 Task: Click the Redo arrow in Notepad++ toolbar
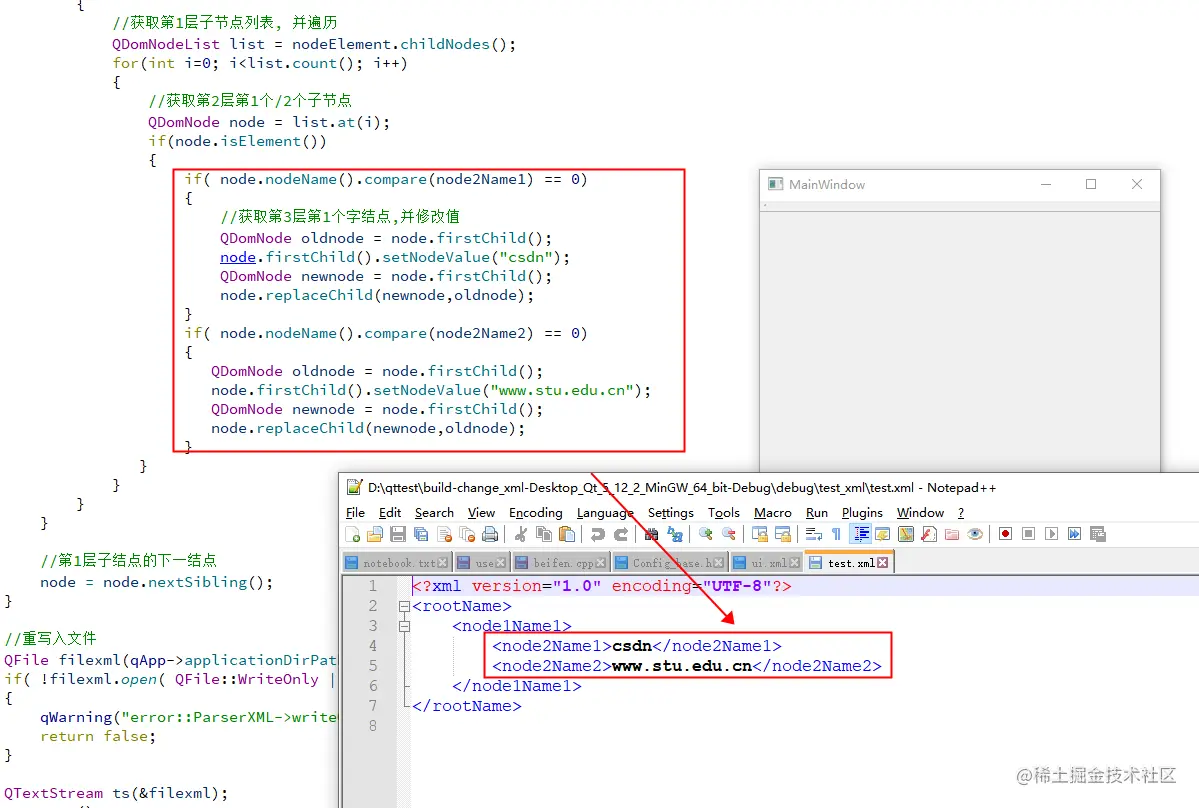pos(621,534)
